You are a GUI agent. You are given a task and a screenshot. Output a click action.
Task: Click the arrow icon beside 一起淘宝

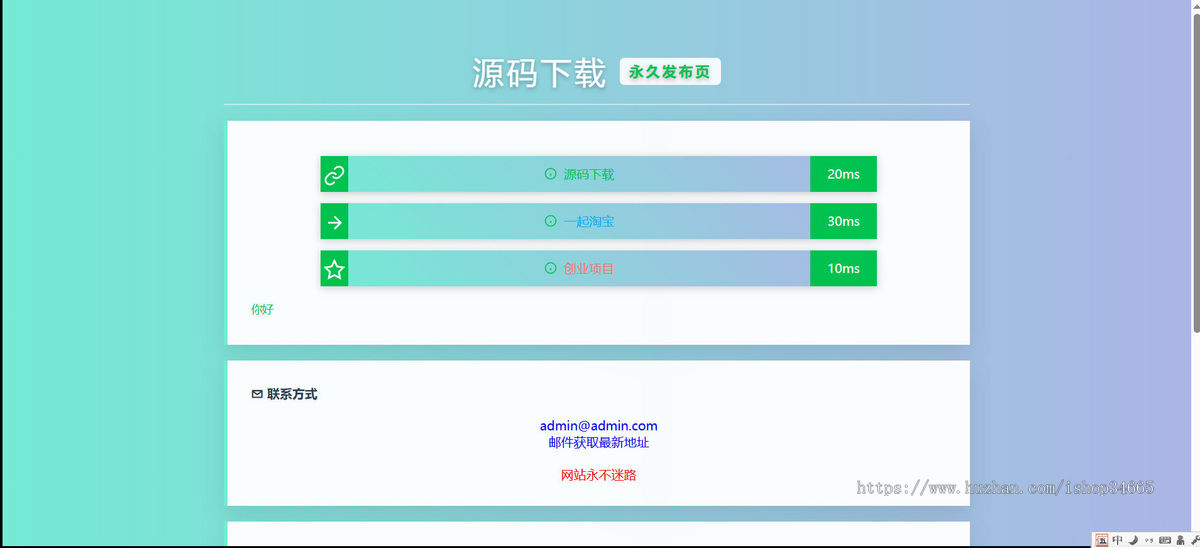(x=334, y=221)
